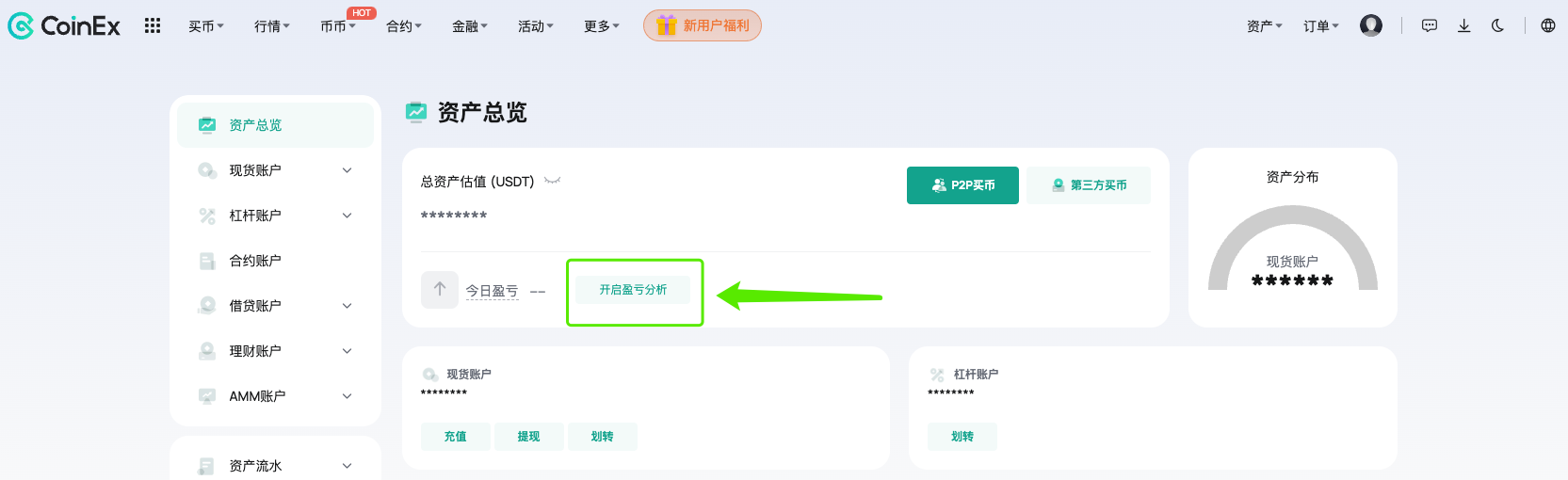Select 合约账户 in the sidebar
Viewport: 1568px width, 480px height.
[255, 261]
